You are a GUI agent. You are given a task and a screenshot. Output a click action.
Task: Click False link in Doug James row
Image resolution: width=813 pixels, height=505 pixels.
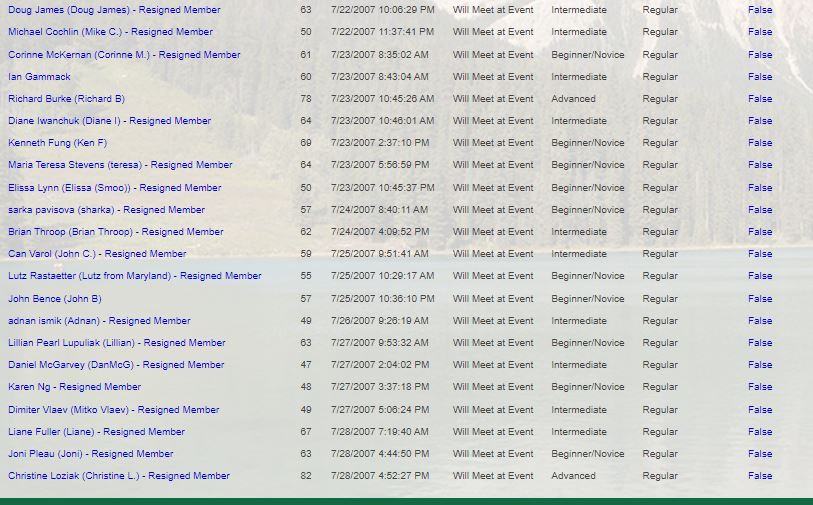coord(760,10)
